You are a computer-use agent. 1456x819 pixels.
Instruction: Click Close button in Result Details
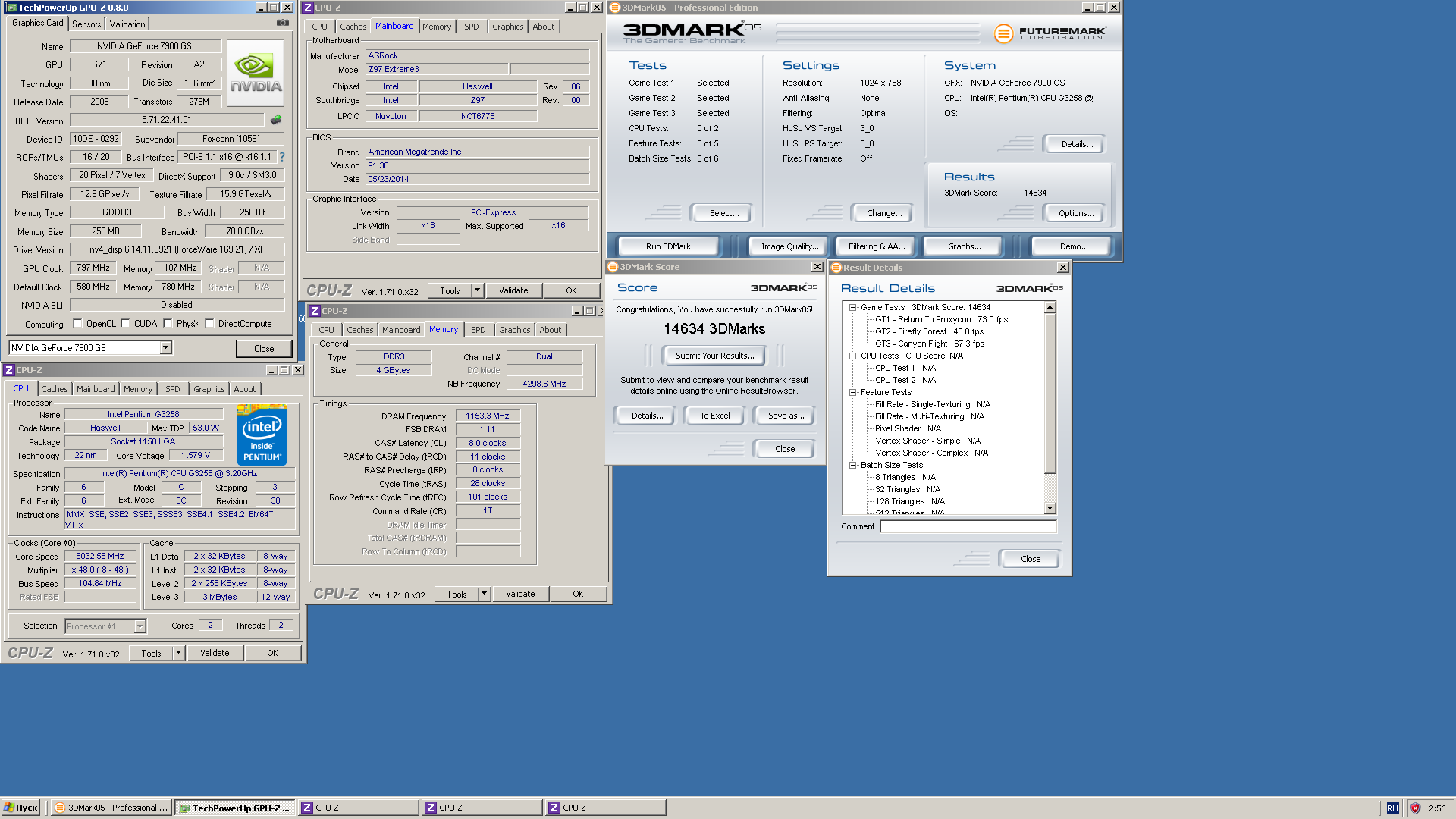pos(1030,559)
